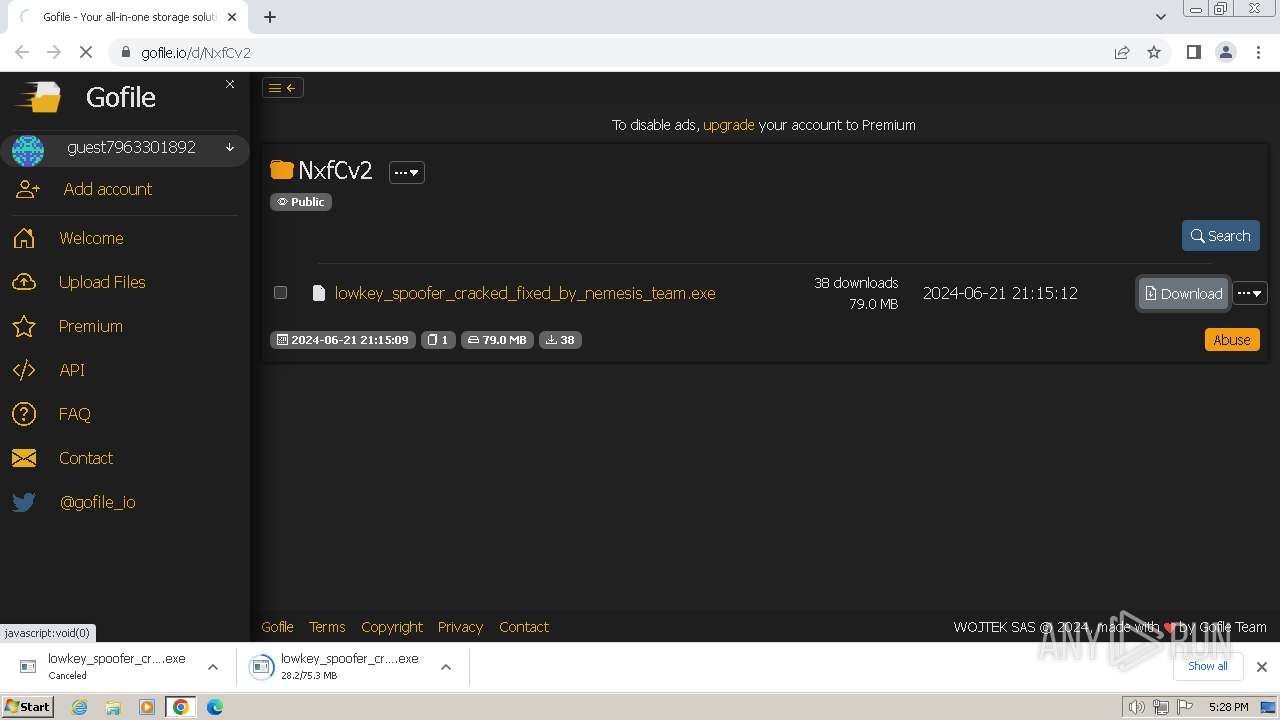Click the Windows Start button
The height and width of the screenshot is (720, 1280).
pos(27,707)
